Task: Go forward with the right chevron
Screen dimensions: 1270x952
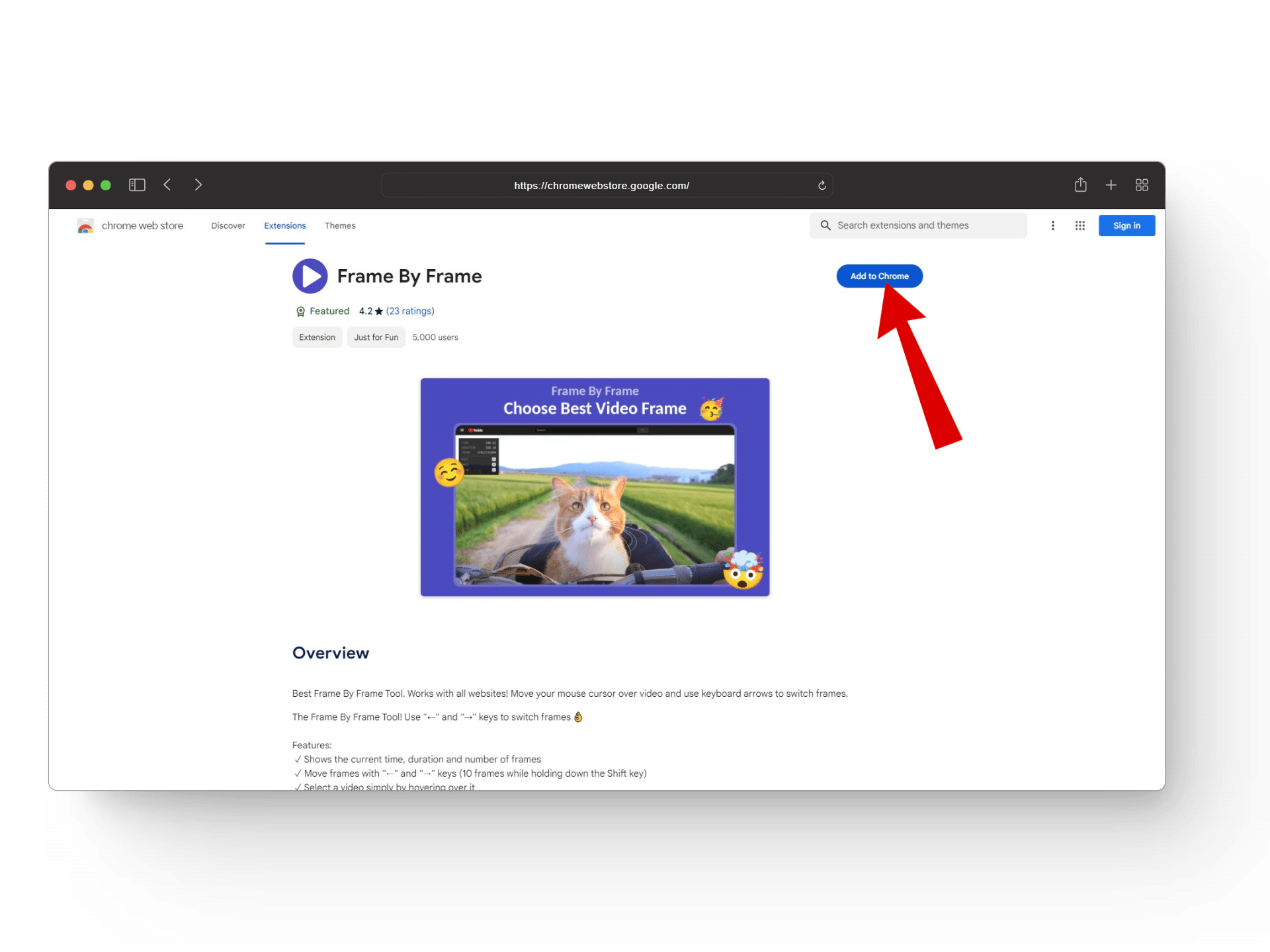Action: (x=198, y=185)
